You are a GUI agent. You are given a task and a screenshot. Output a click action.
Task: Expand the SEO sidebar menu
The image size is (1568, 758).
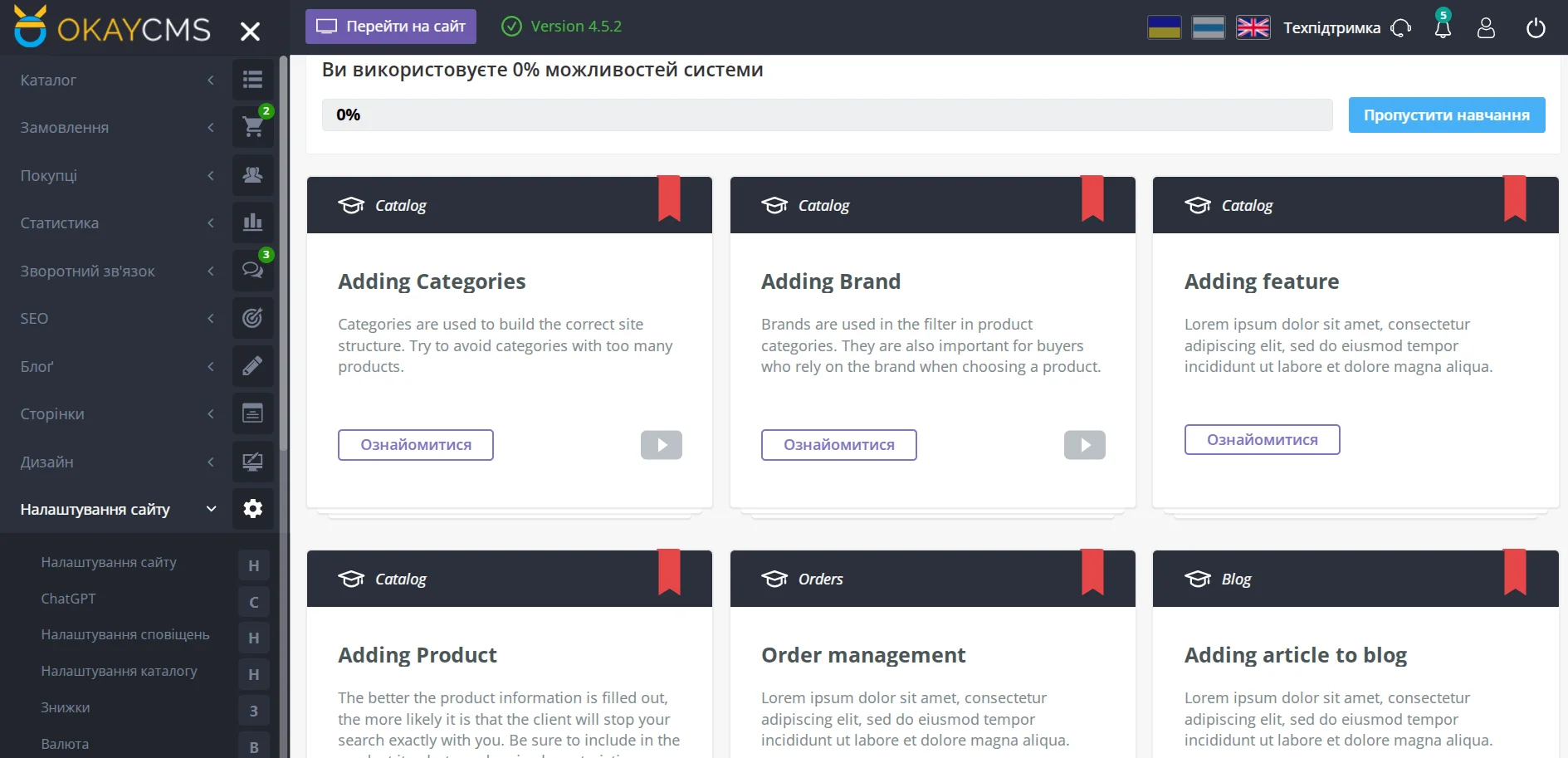click(x=116, y=319)
